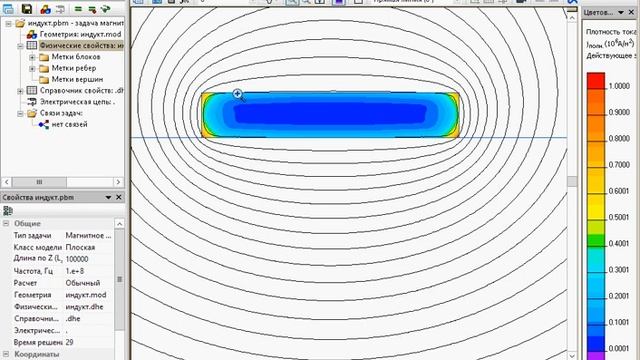Click the table icon beside Физические свойства
The image size is (640, 360).
(31, 46)
